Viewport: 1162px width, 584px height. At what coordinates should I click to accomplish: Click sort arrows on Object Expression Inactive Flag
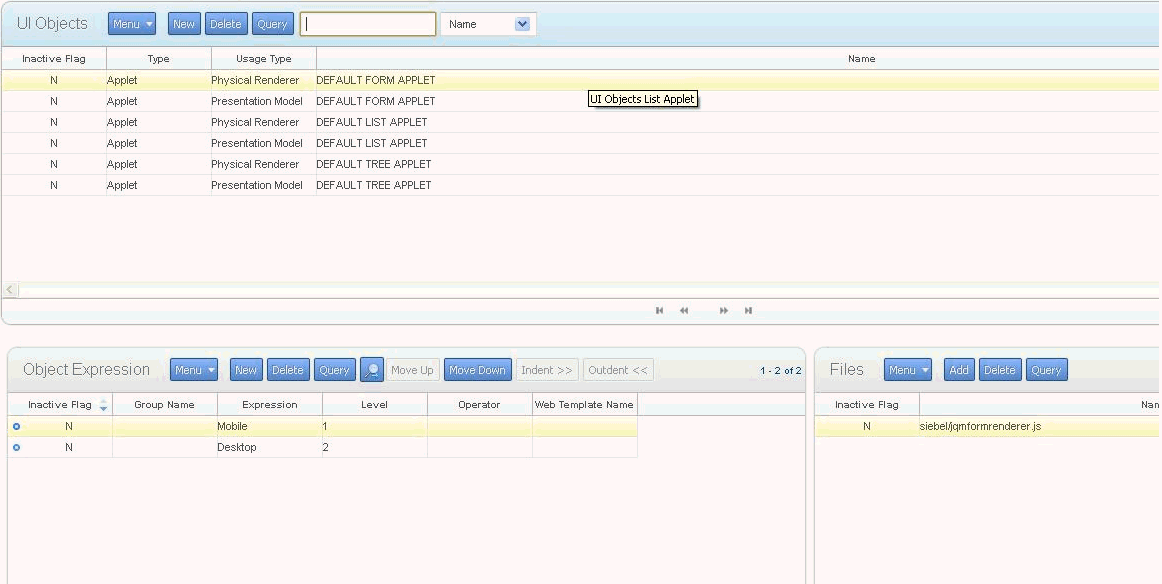click(103, 405)
